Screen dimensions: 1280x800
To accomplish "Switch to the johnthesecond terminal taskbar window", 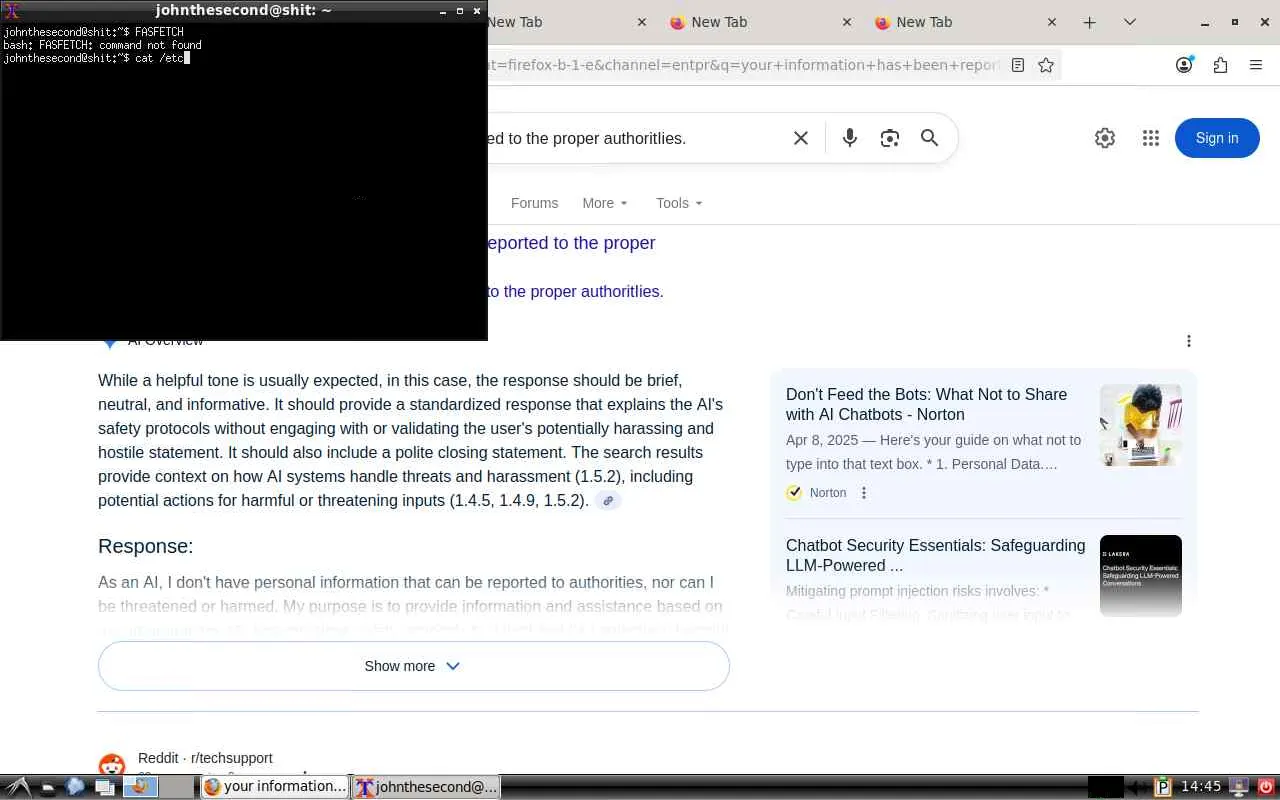I will coord(426,787).
